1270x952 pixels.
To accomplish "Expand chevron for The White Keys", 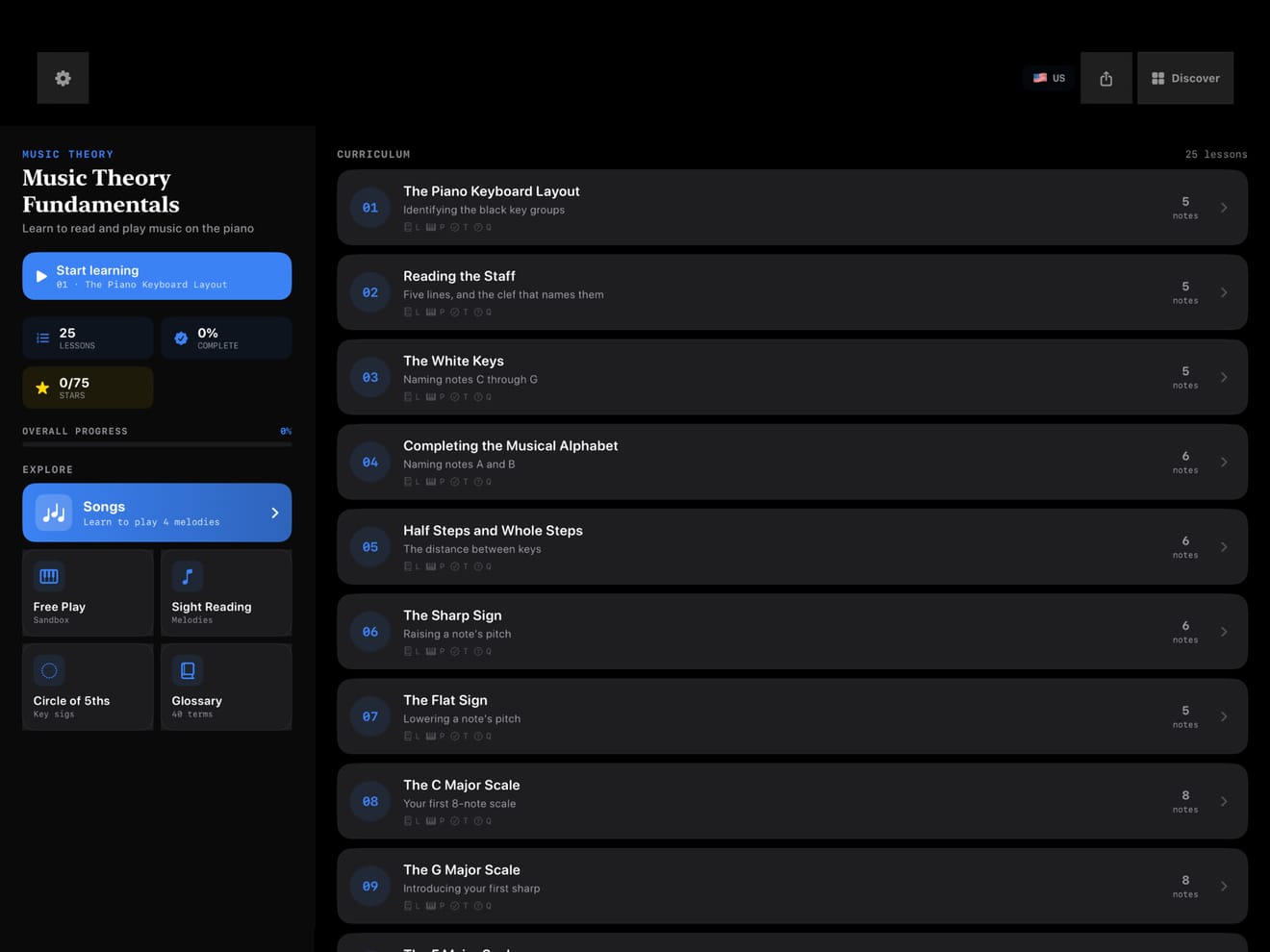I will 1224,377.
